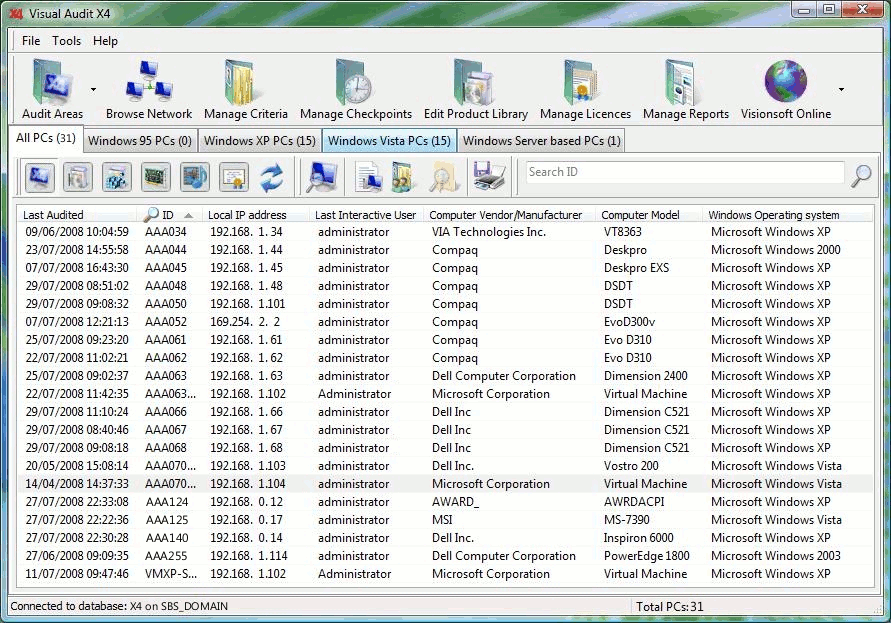Click the date 09/06/2008 10:04:59

(77, 232)
